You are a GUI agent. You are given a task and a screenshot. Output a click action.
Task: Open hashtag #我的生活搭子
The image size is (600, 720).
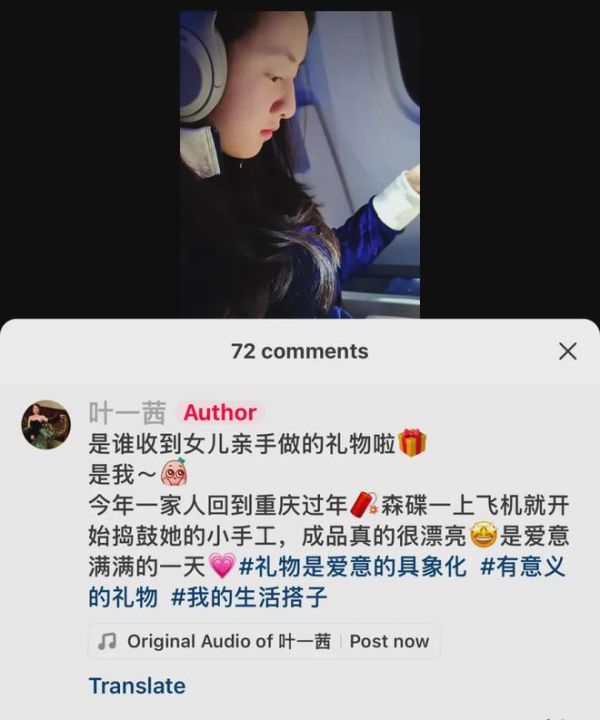249,597
